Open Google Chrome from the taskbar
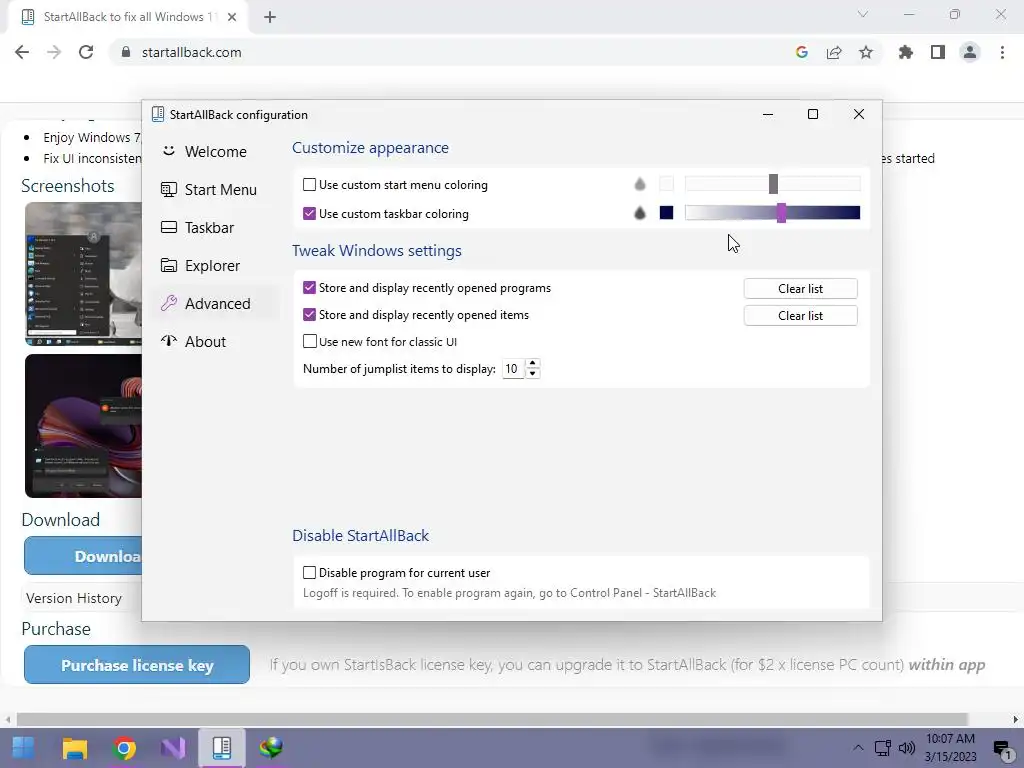Image resolution: width=1024 pixels, height=768 pixels. coord(124,747)
